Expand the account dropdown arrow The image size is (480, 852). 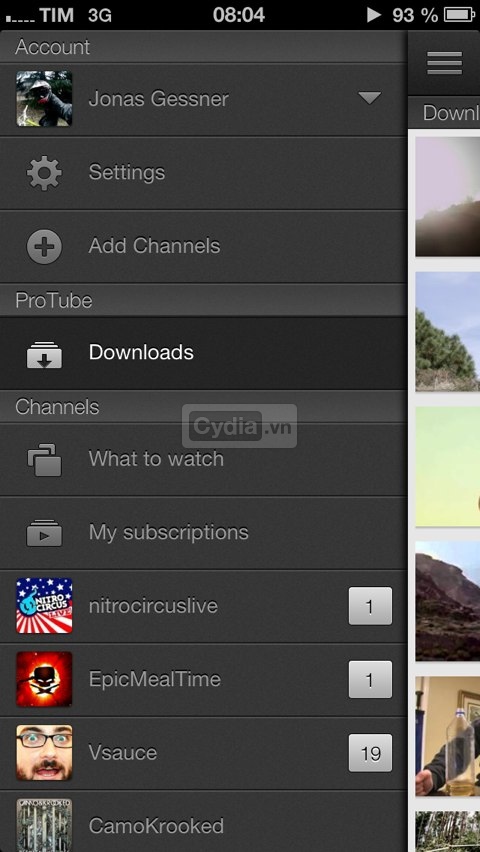click(370, 98)
